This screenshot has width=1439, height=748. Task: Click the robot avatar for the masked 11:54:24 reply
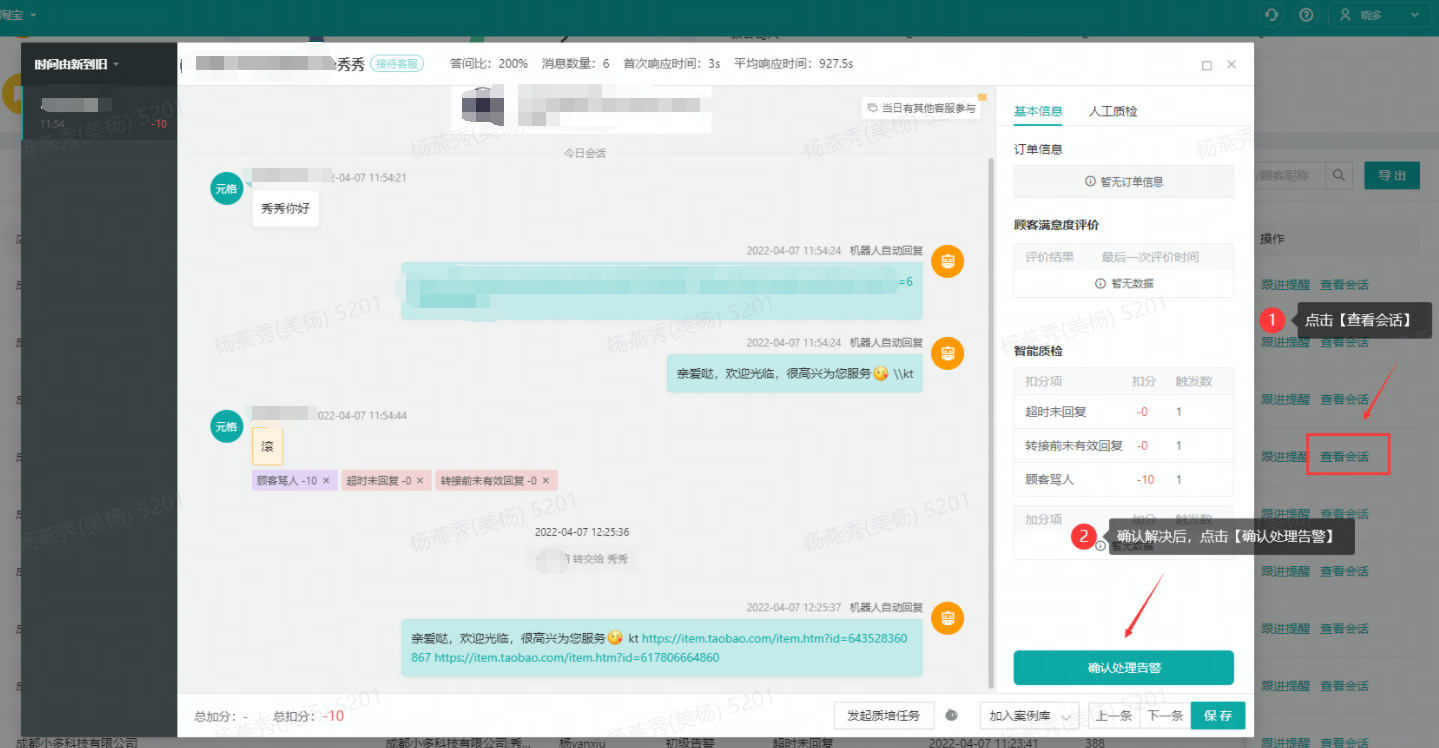tap(947, 262)
